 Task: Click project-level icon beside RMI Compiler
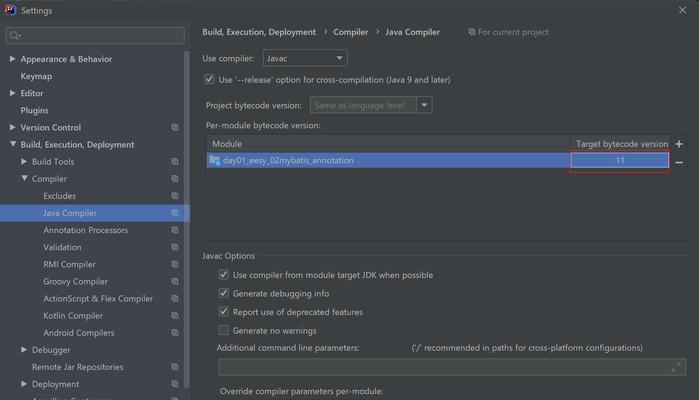(x=175, y=264)
